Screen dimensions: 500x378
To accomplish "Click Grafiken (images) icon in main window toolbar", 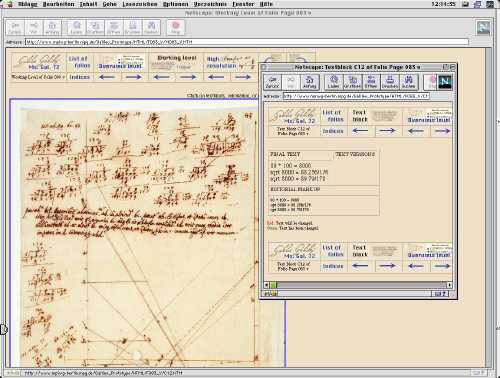I will (x=95, y=28).
